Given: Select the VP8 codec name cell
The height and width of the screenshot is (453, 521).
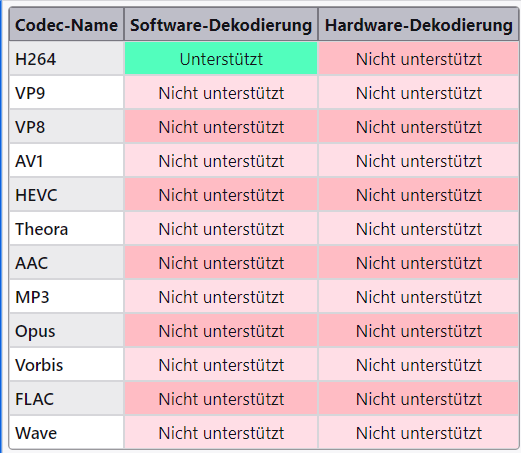Looking at the screenshot, I should 66,127.
